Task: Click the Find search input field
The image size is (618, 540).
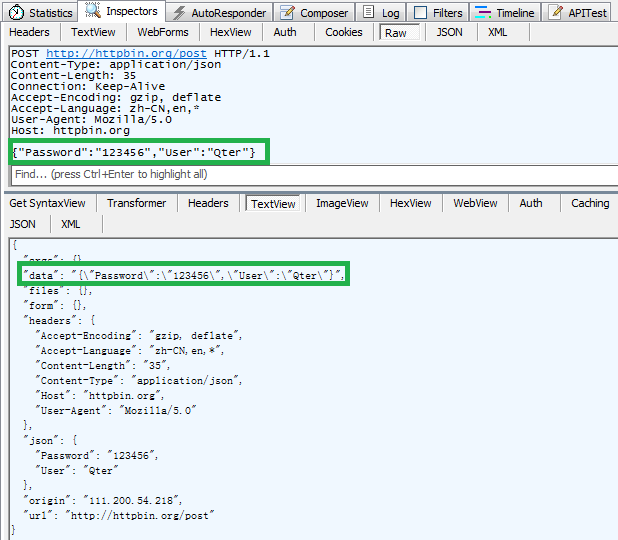Action: pos(315,175)
